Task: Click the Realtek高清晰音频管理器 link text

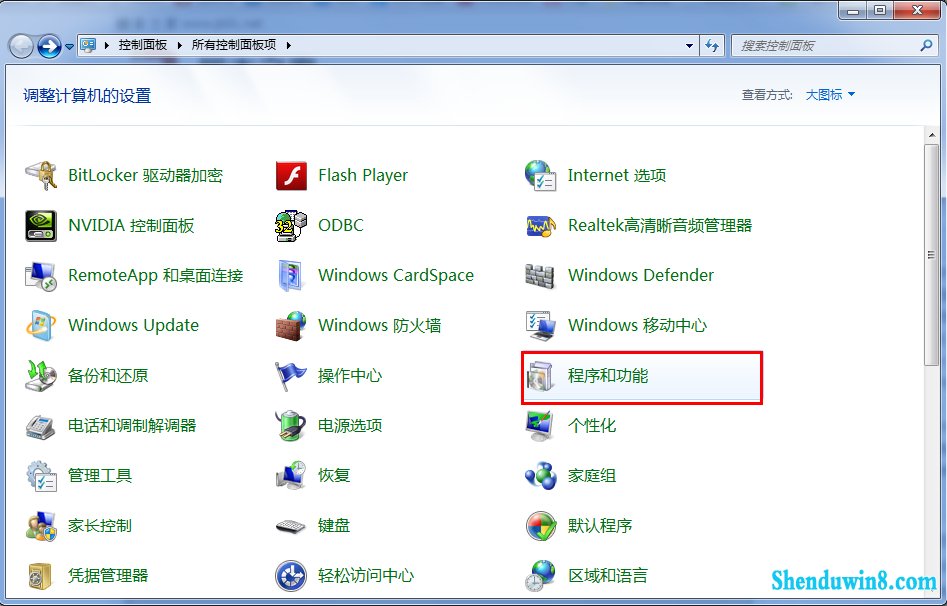Action: (x=660, y=225)
